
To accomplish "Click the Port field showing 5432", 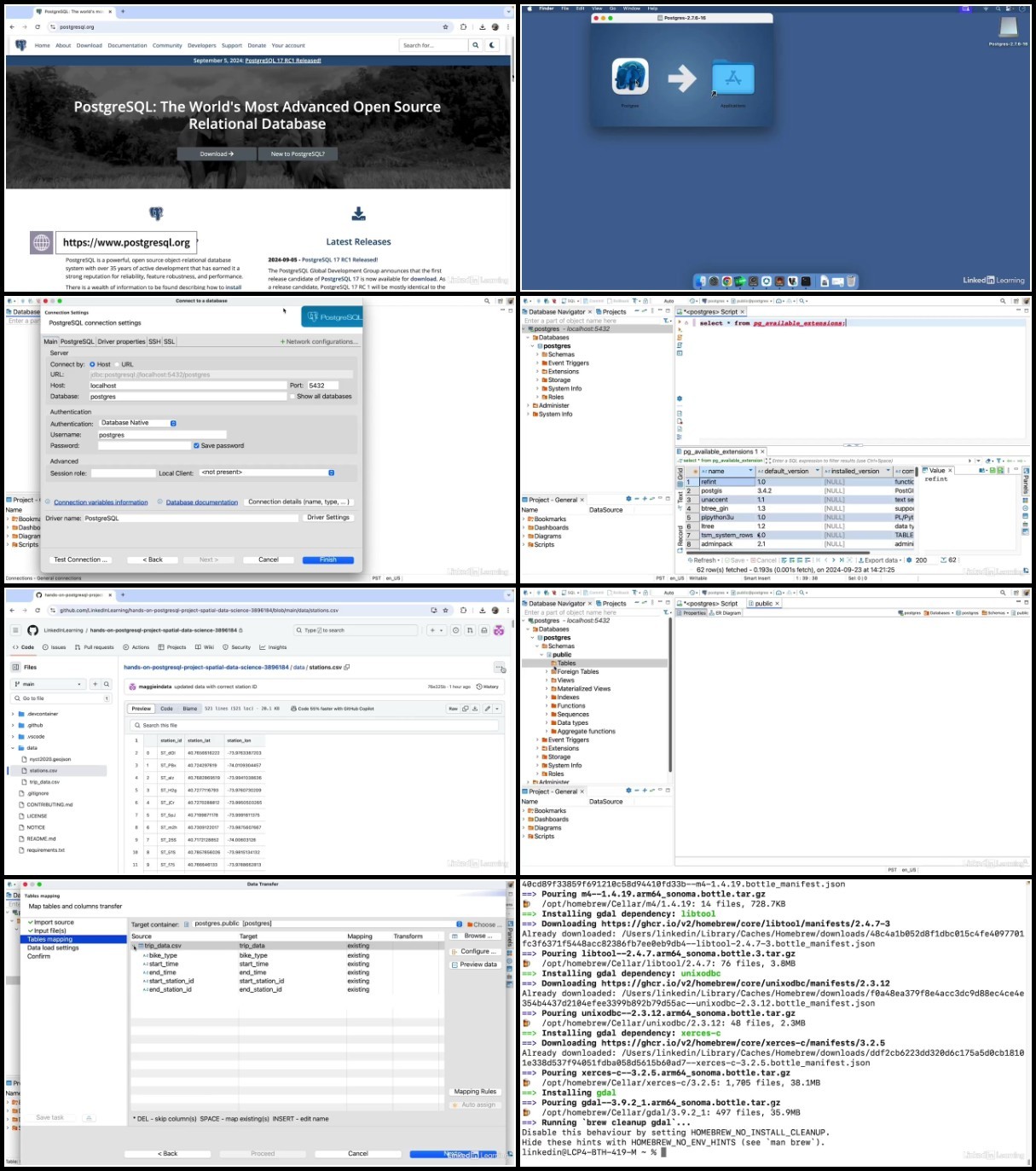I will tap(322, 386).
